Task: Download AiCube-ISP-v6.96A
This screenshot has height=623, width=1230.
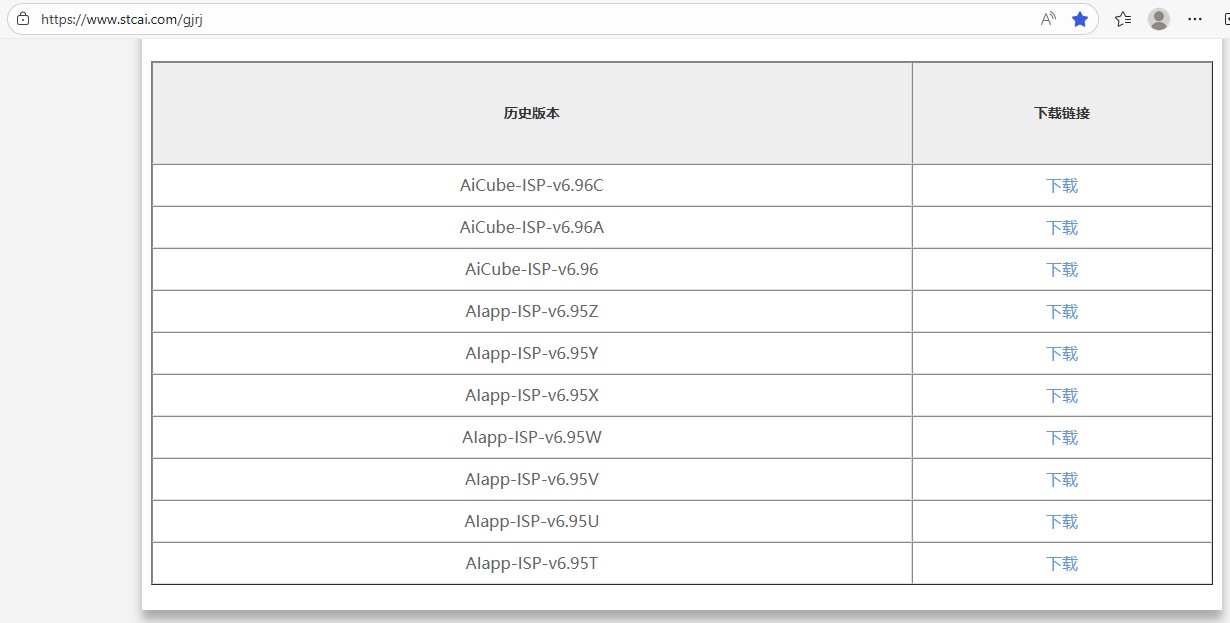Action: pyautogui.click(x=1062, y=228)
